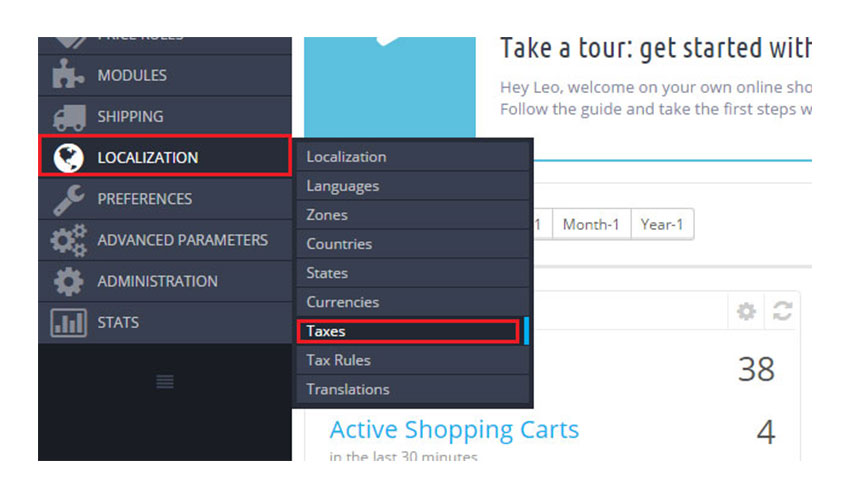Click the Advanced Parameters gears icon

pyautogui.click(x=68, y=240)
